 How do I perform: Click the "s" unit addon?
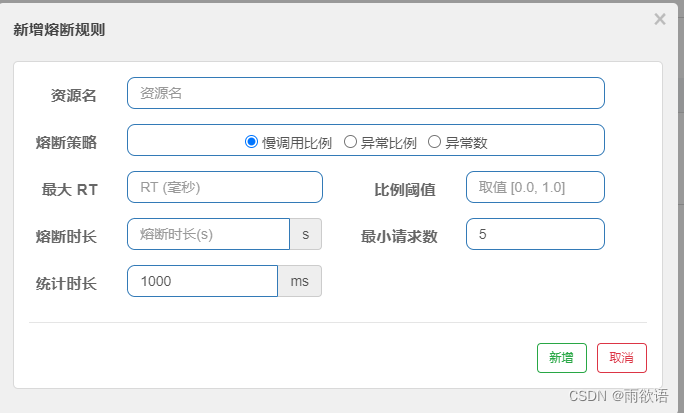pos(306,234)
